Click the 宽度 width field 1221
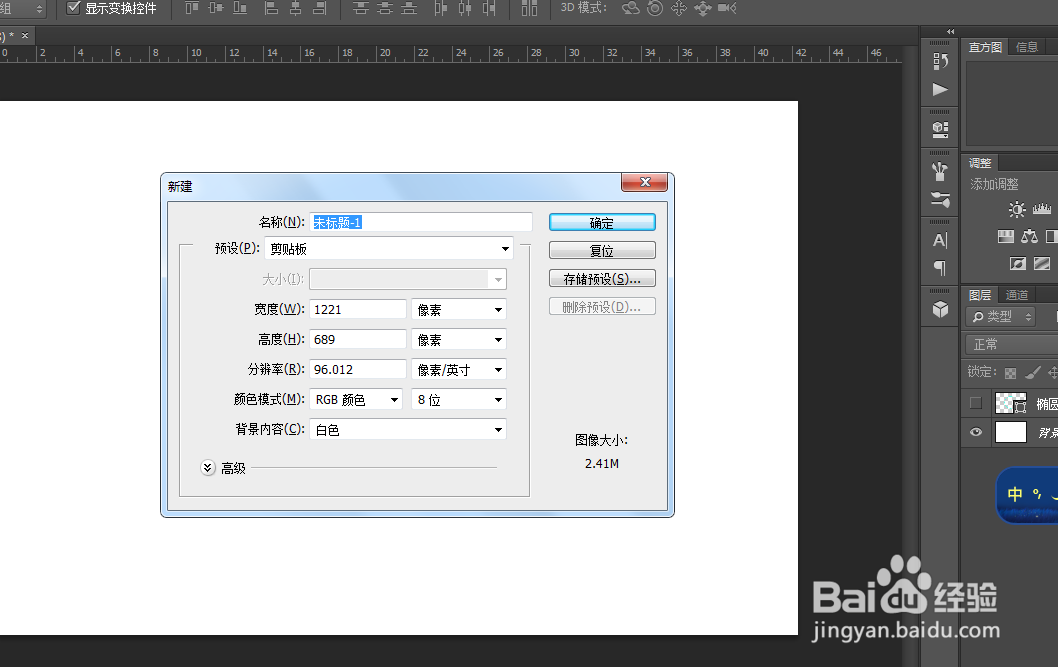Viewport: 1058px width, 667px height. [358, 310]
